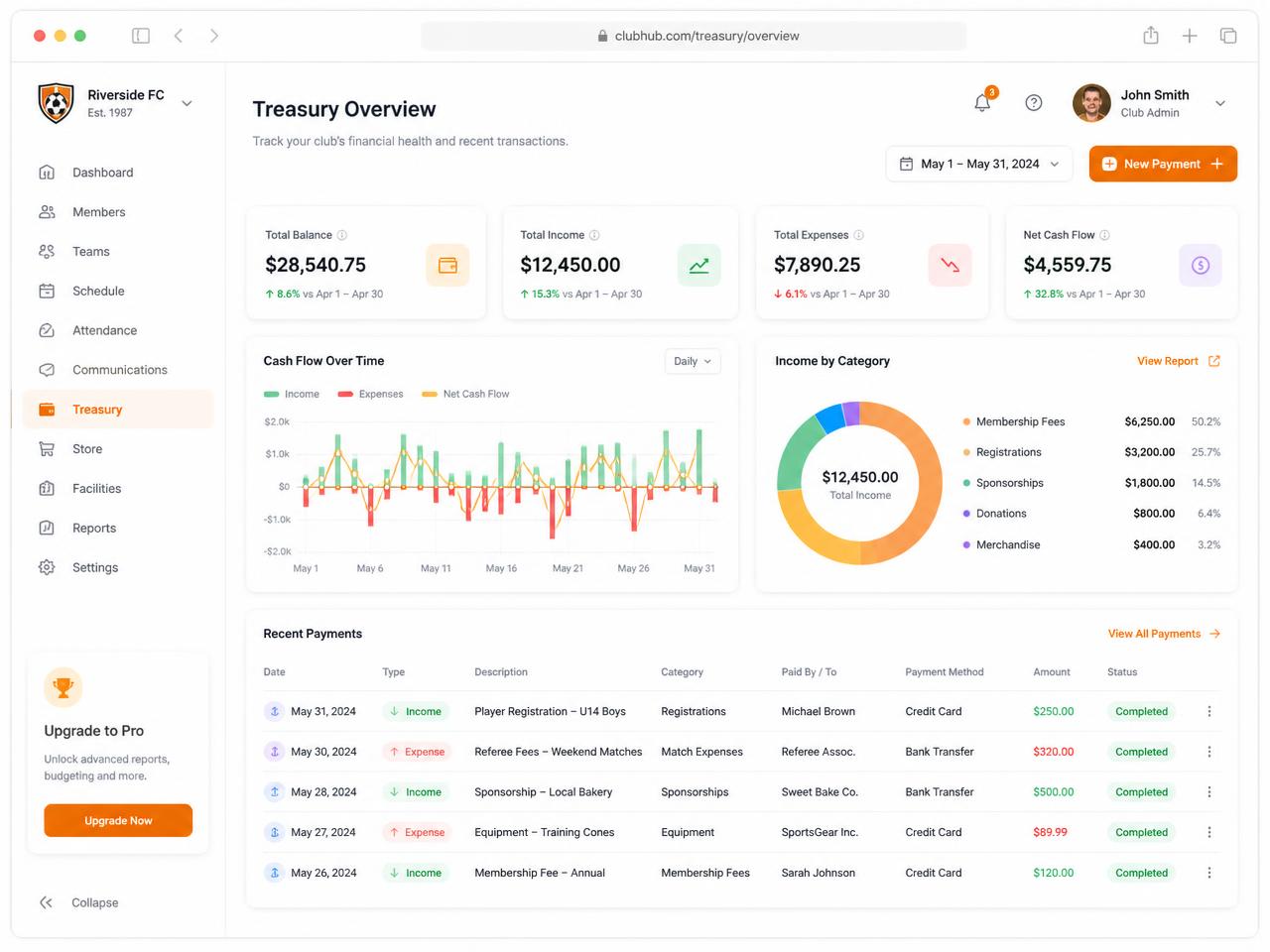Screen dimensions: 1270x952
Task: Click the Total Balance info icon
Action: [x=342, y=235]
